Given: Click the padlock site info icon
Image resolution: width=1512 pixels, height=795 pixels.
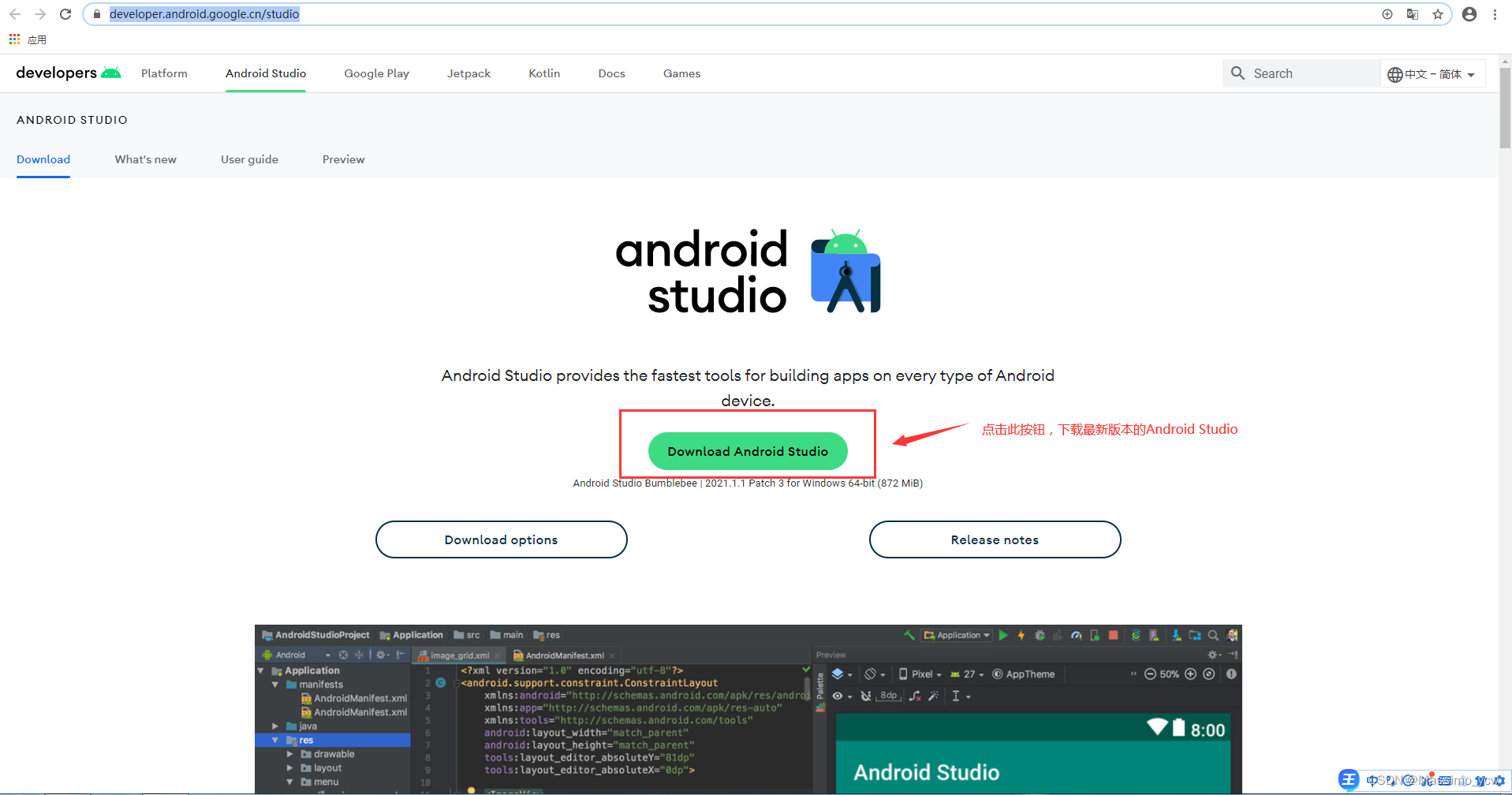Looking at the screenshot, I should pyautogui.click(x=97, y=14).
